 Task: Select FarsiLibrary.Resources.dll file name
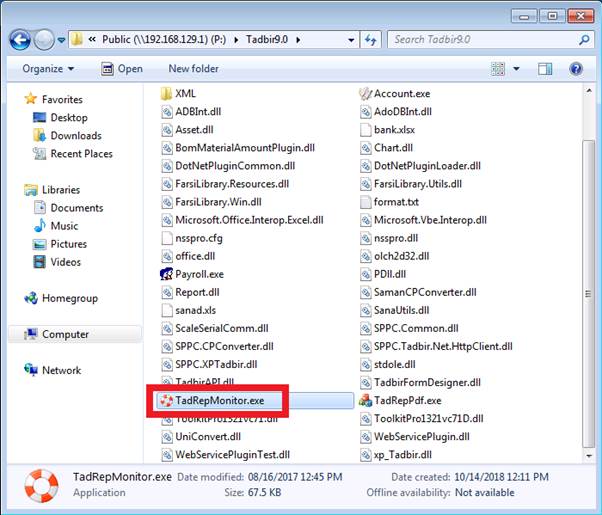coord(232,184)
